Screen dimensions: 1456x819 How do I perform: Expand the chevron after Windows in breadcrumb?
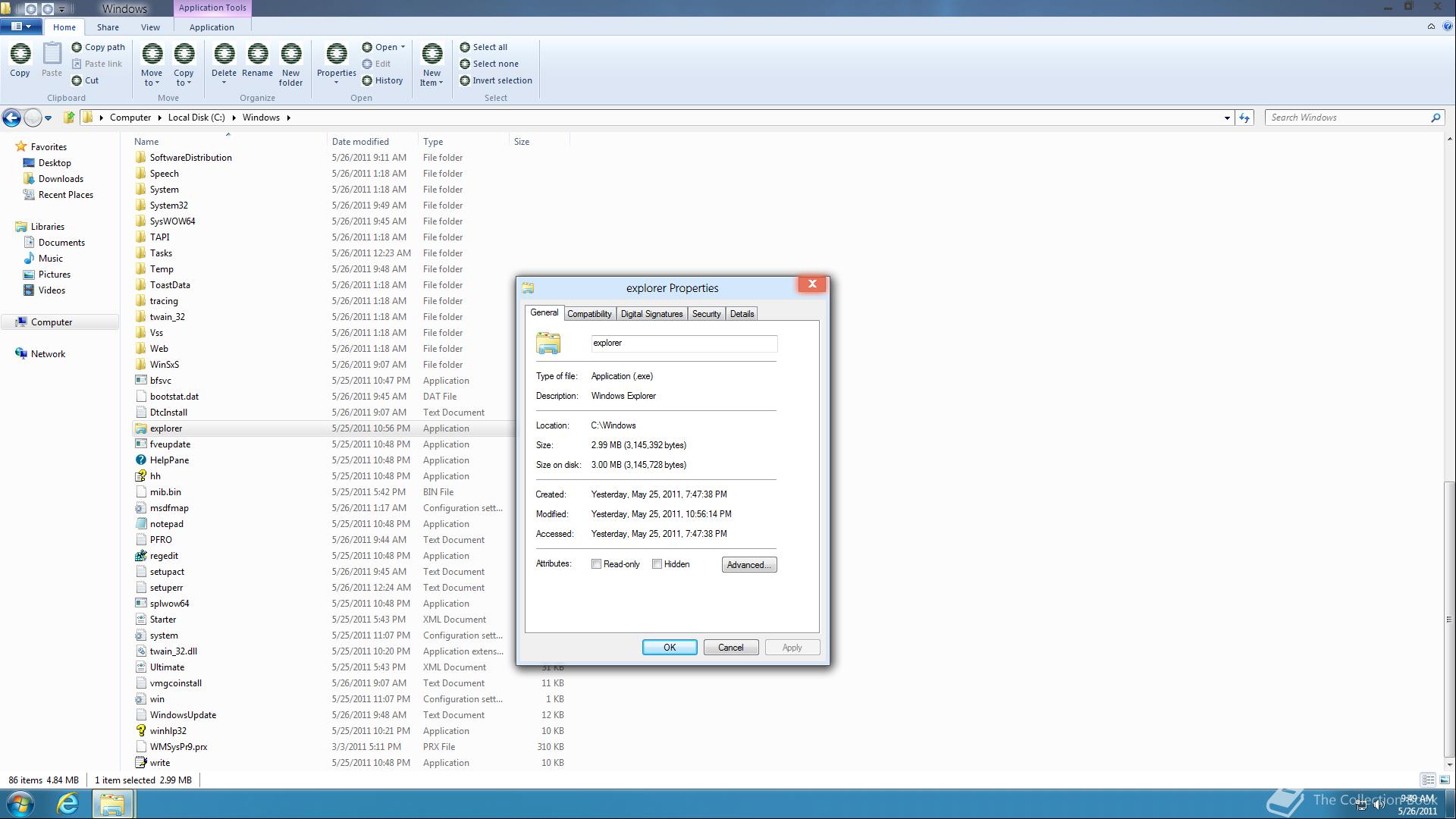288,118
